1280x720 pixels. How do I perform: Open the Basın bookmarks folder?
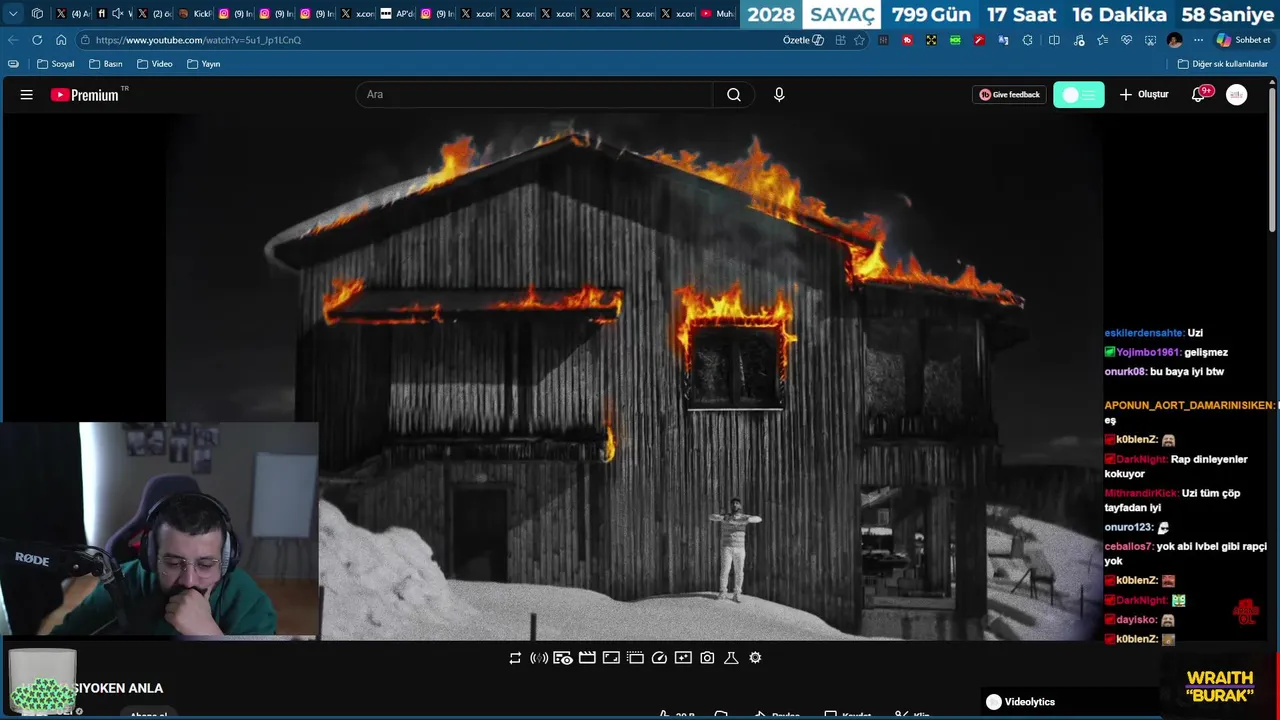(106, 64)
